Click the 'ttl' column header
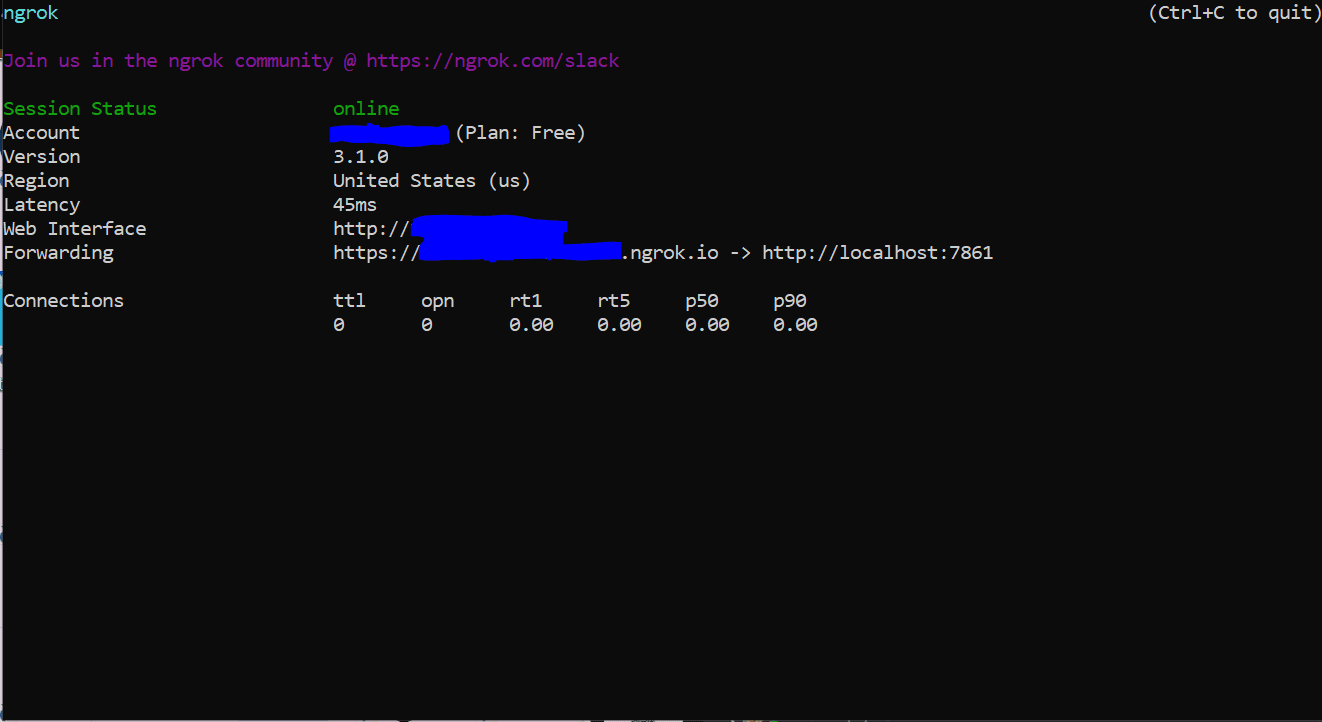Image resolution: width=1322 pixels, height=722 pixels. tap(349, 301)
